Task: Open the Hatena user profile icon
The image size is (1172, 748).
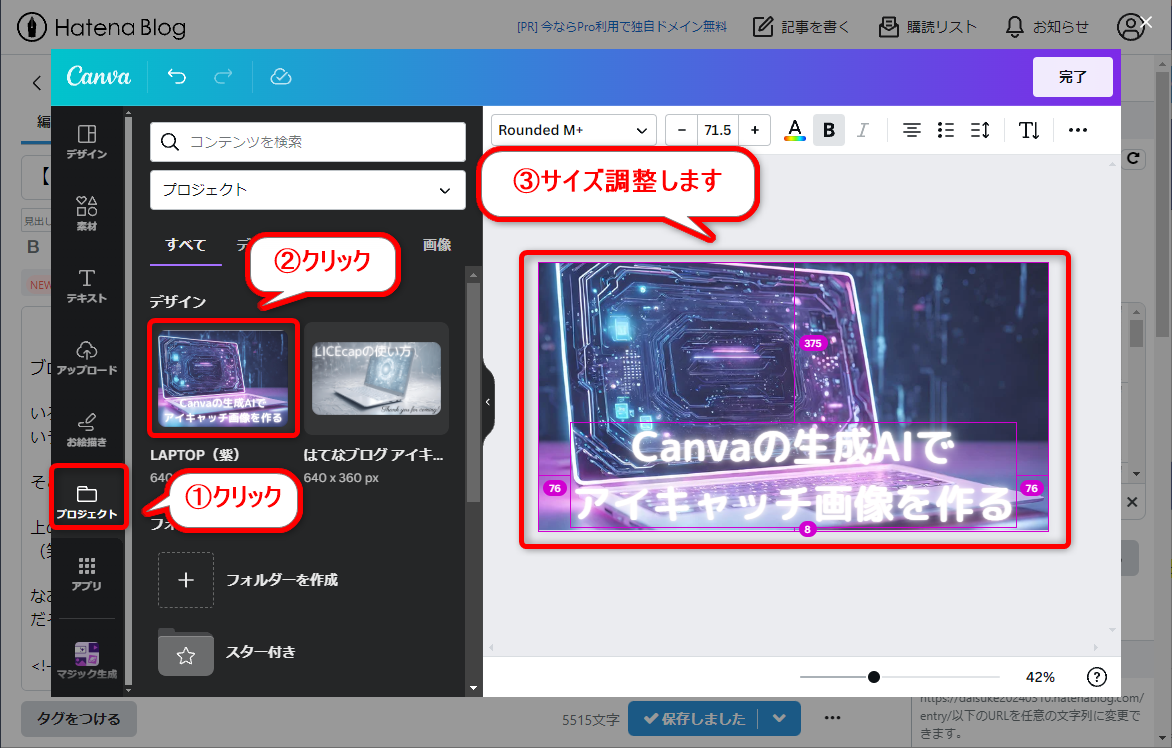Action: click(x=1130, y=27)
